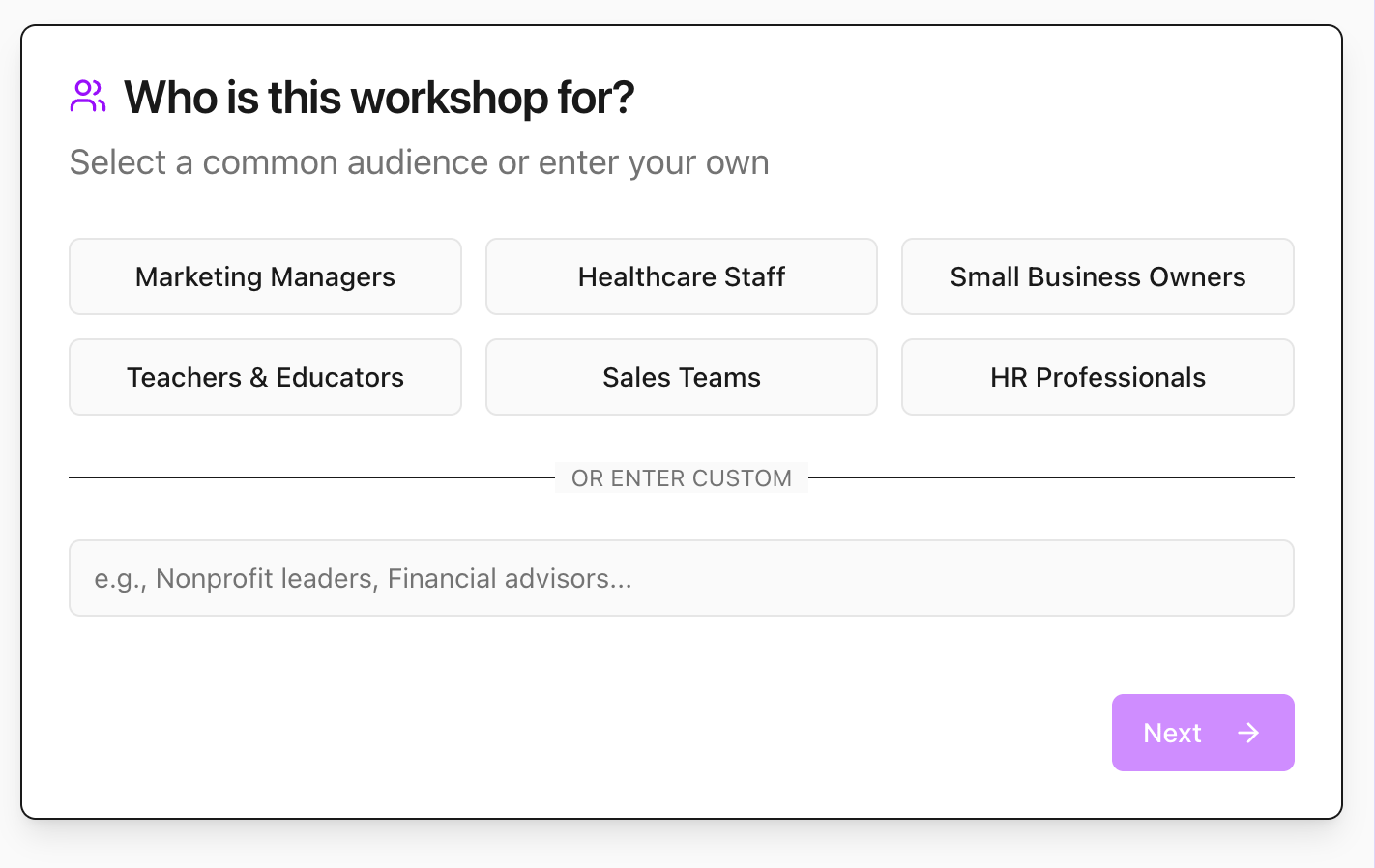Pick the Small Business Owners option
This screenshot has height=868, width=1375.
pyautogui.click(x=1097, y=276)
